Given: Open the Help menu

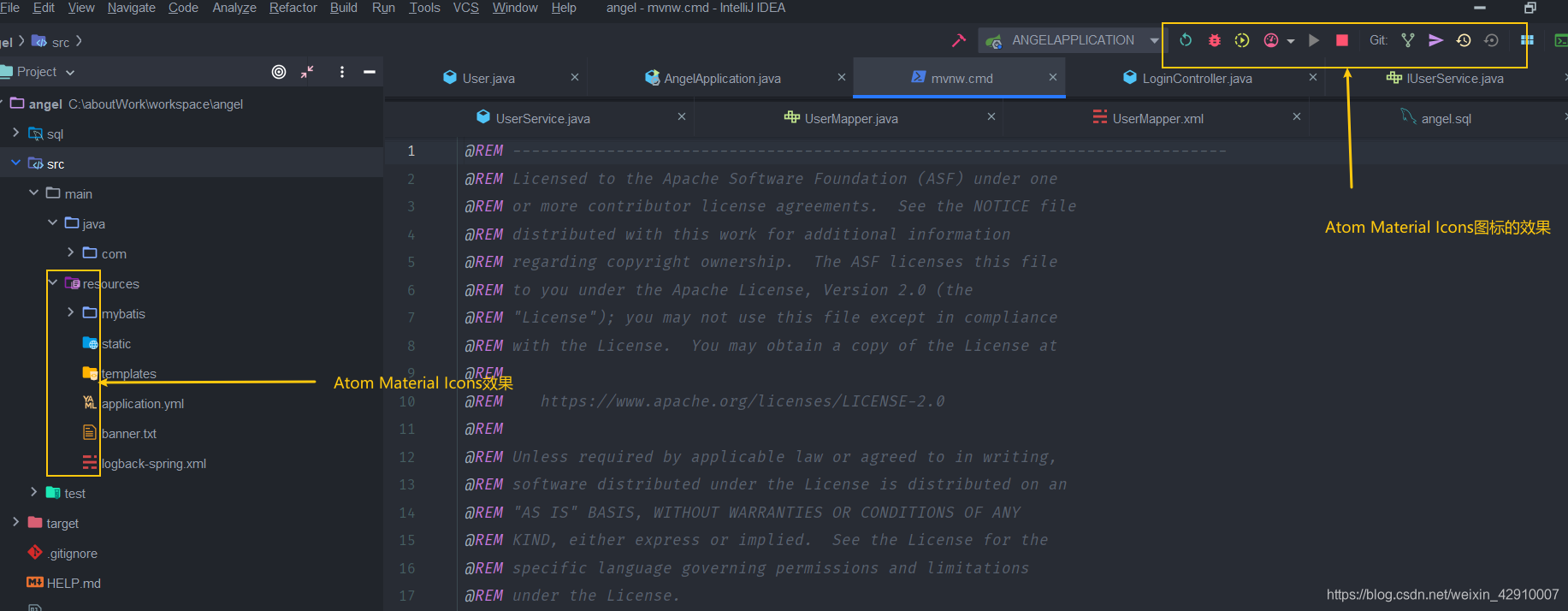Looking at the screenshot, I should 564,8.
